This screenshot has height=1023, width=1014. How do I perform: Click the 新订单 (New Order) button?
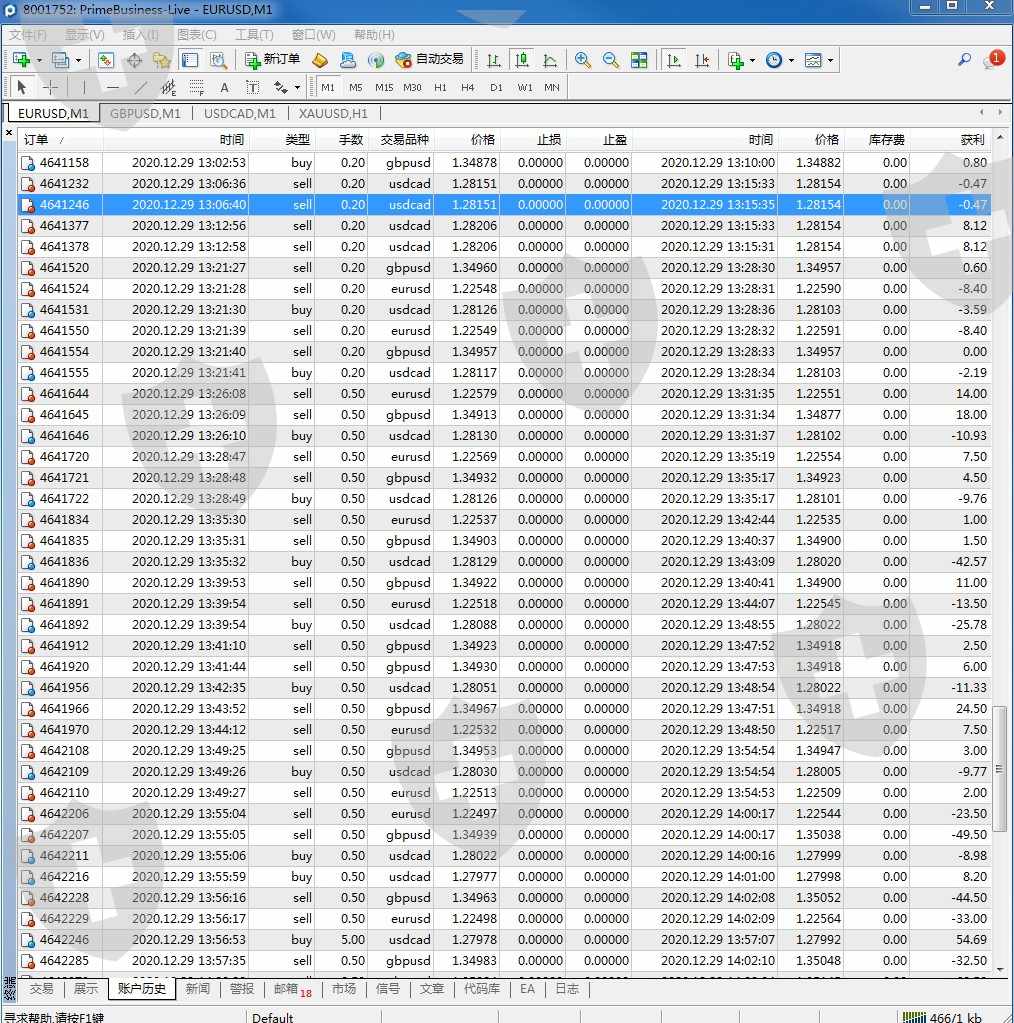273,60
